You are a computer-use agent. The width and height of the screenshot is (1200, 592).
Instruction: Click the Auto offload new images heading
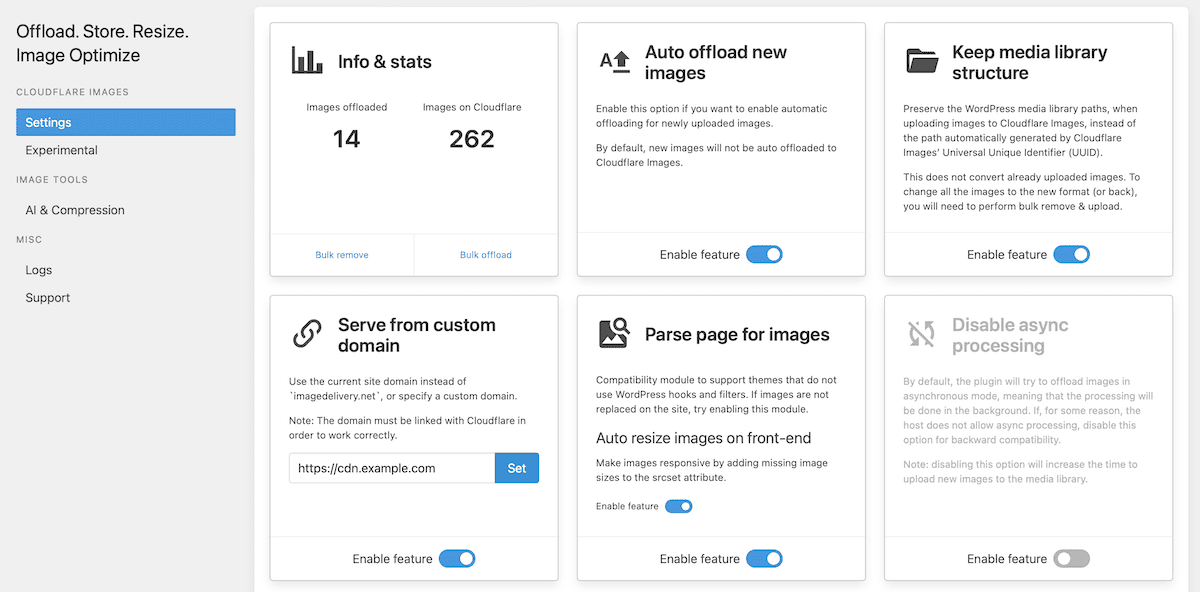(x=716, y=62)
